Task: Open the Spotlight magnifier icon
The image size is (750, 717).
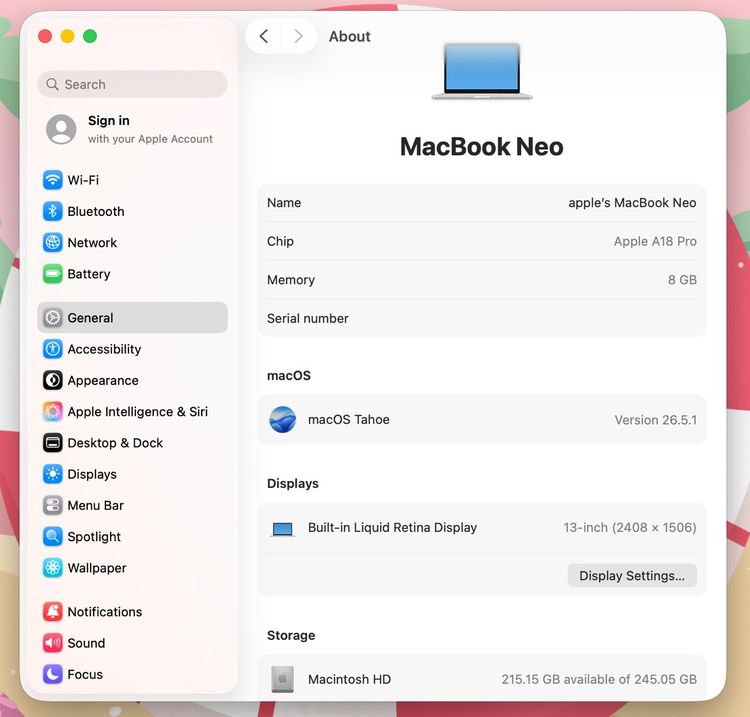Action: (x=53, y=537)
